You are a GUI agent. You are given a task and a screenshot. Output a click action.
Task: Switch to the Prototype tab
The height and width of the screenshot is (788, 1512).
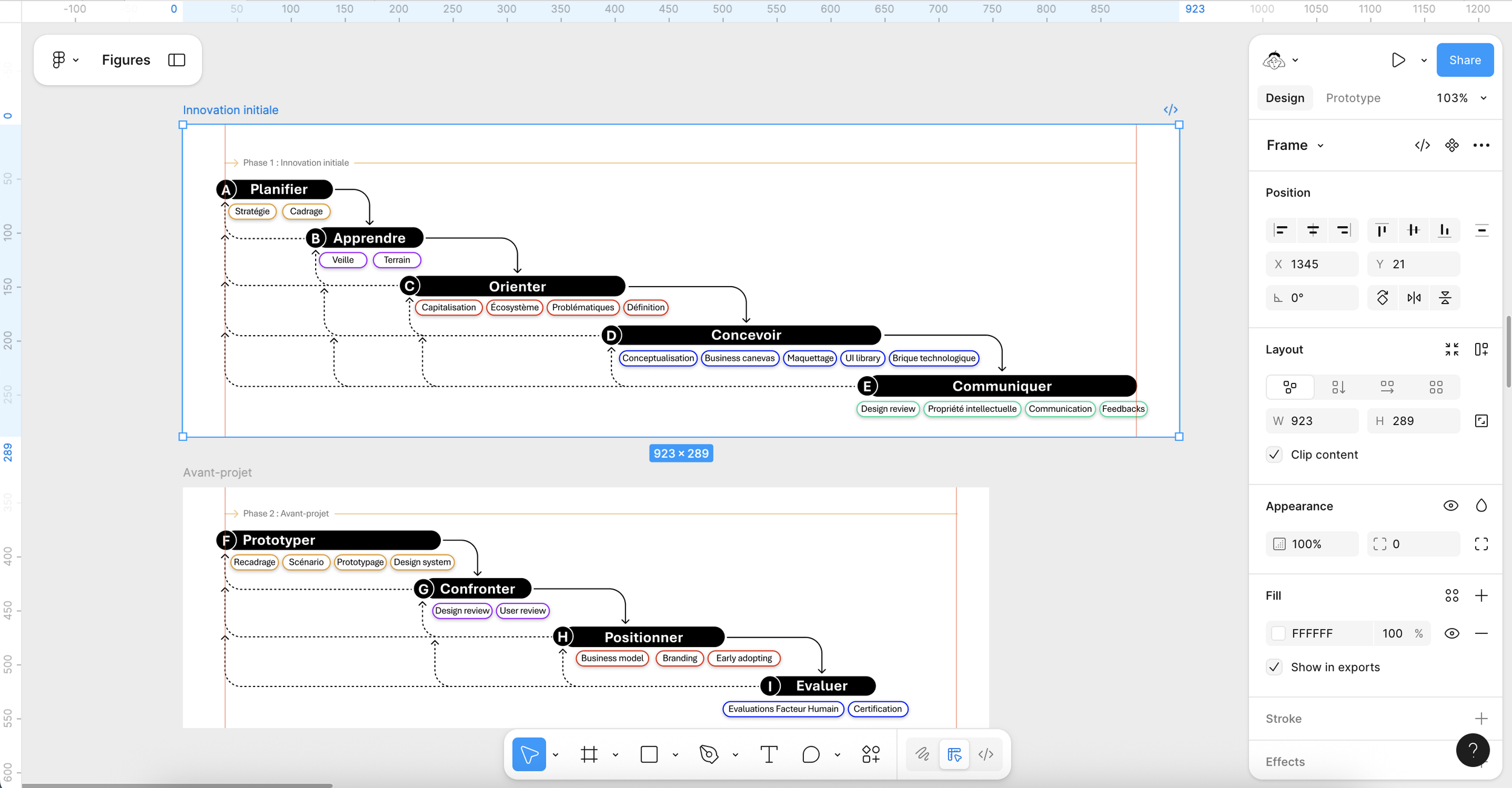point(1353,98)
